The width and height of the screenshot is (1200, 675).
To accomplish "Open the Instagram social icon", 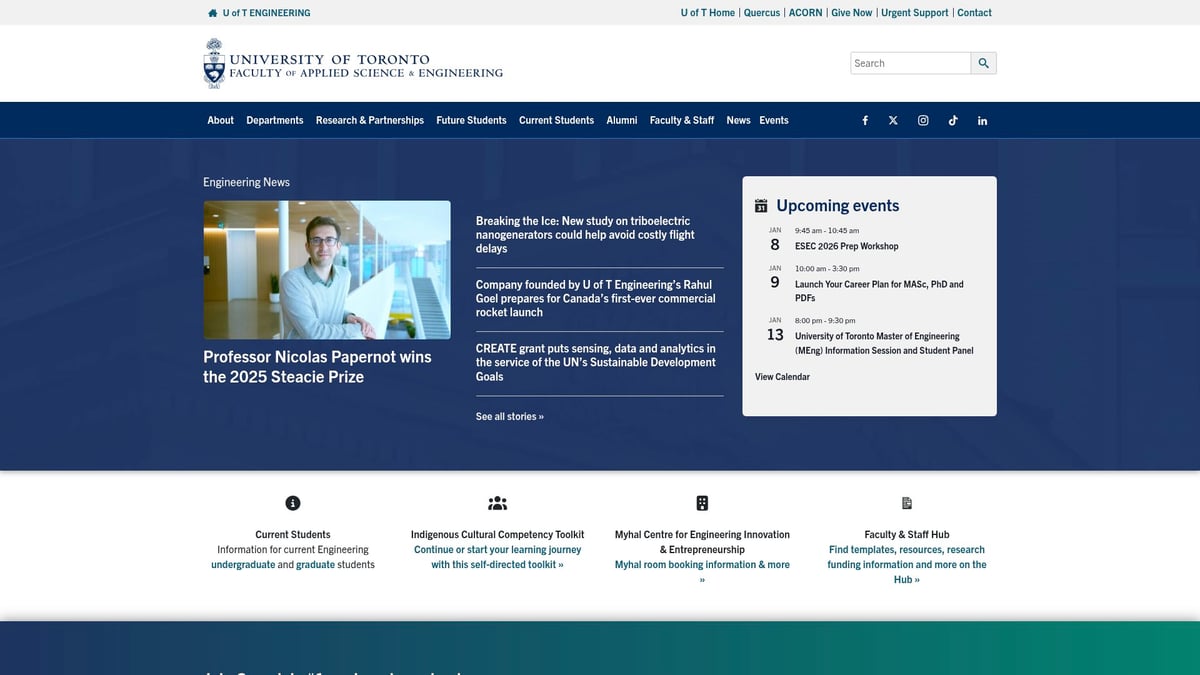I will click(923, 120).
